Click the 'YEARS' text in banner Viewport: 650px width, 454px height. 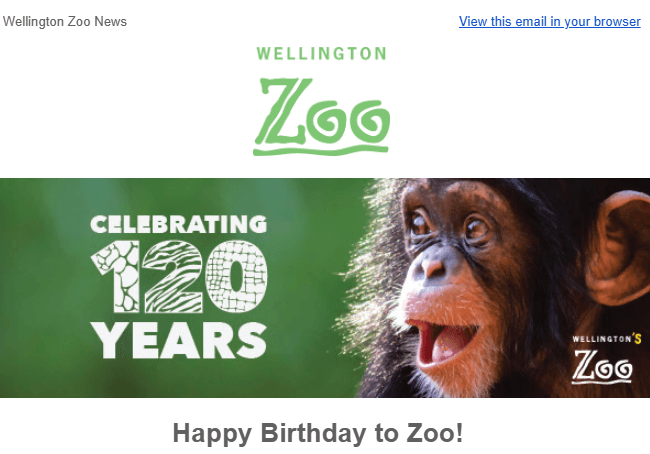point(179,339)
